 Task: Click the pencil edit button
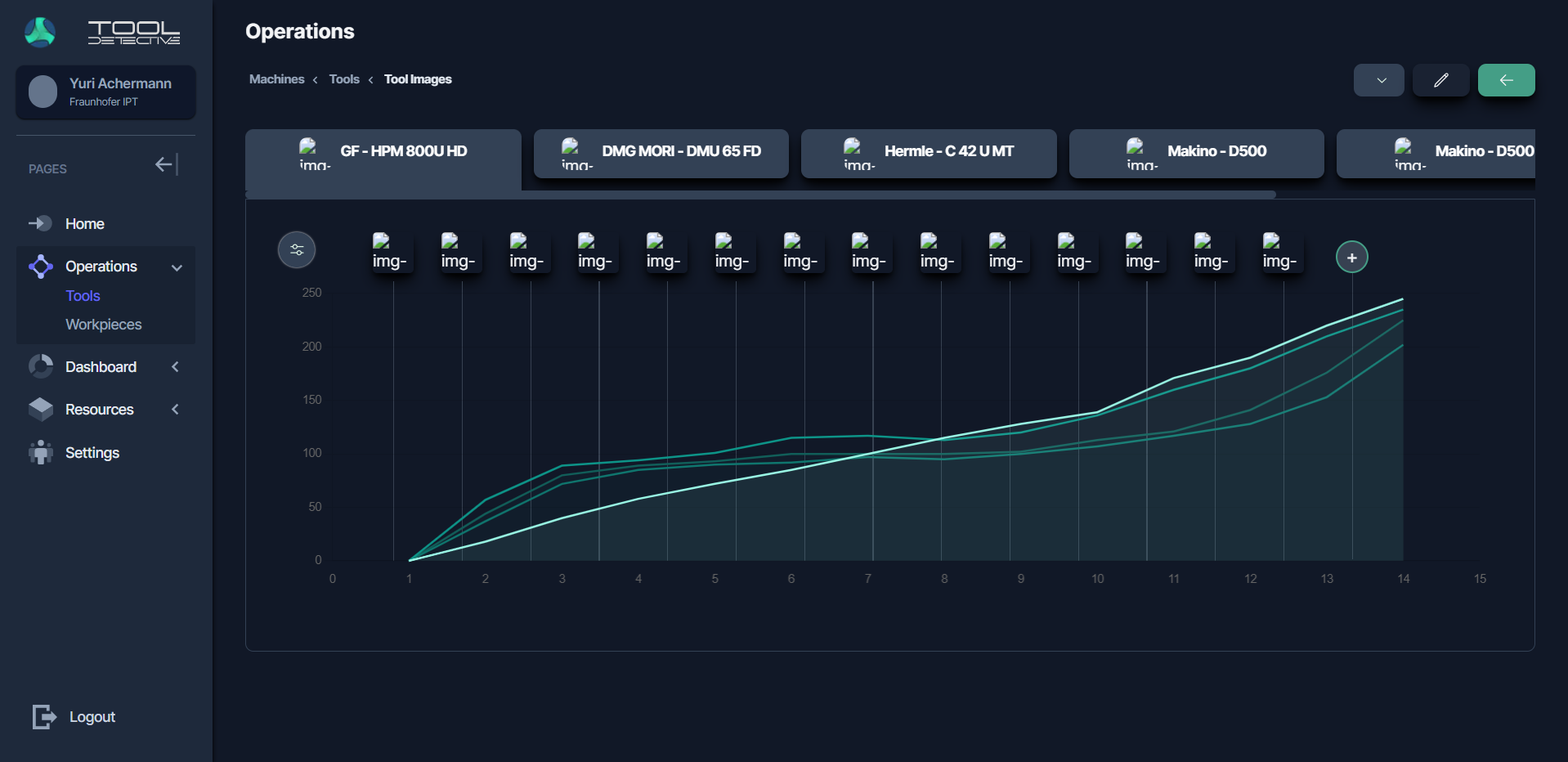pyautogui.click(x=1441, y=80)
